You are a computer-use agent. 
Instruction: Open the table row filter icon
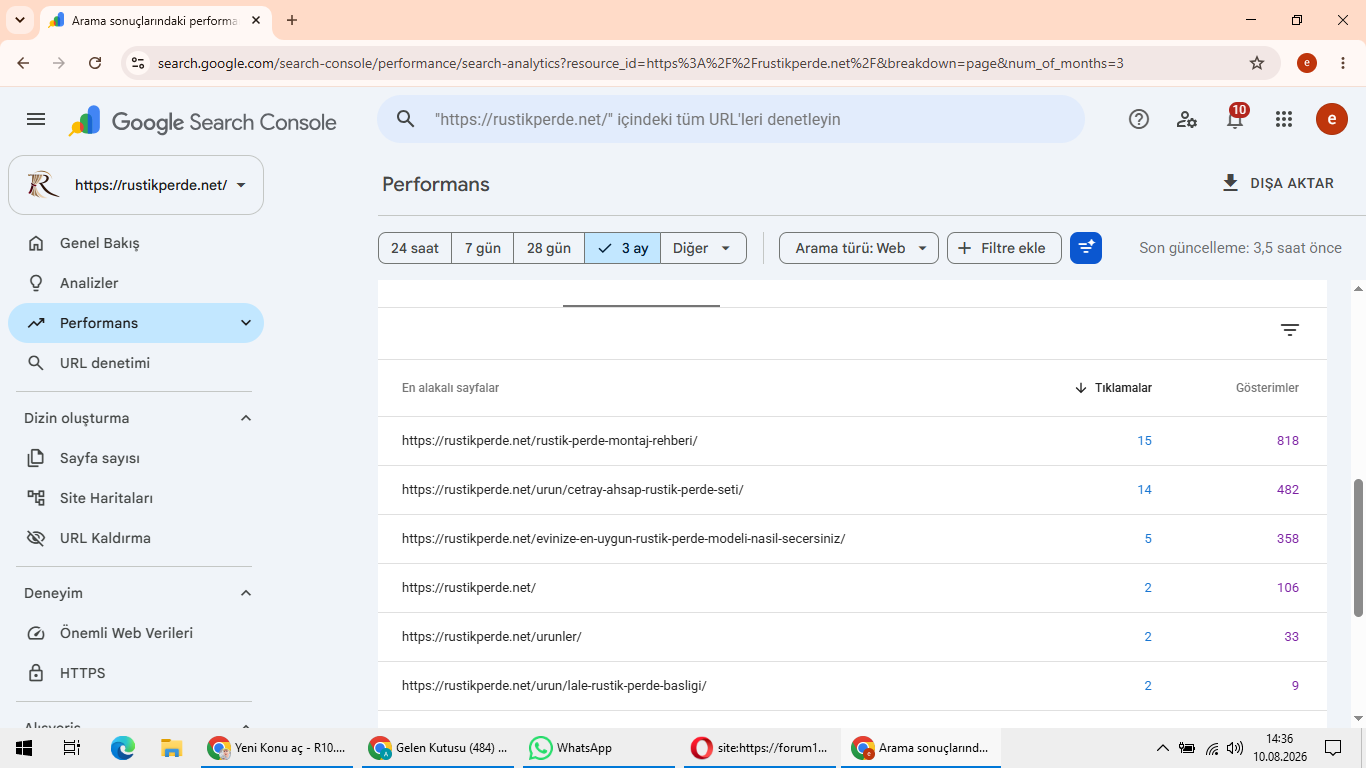pos(1290,330)
